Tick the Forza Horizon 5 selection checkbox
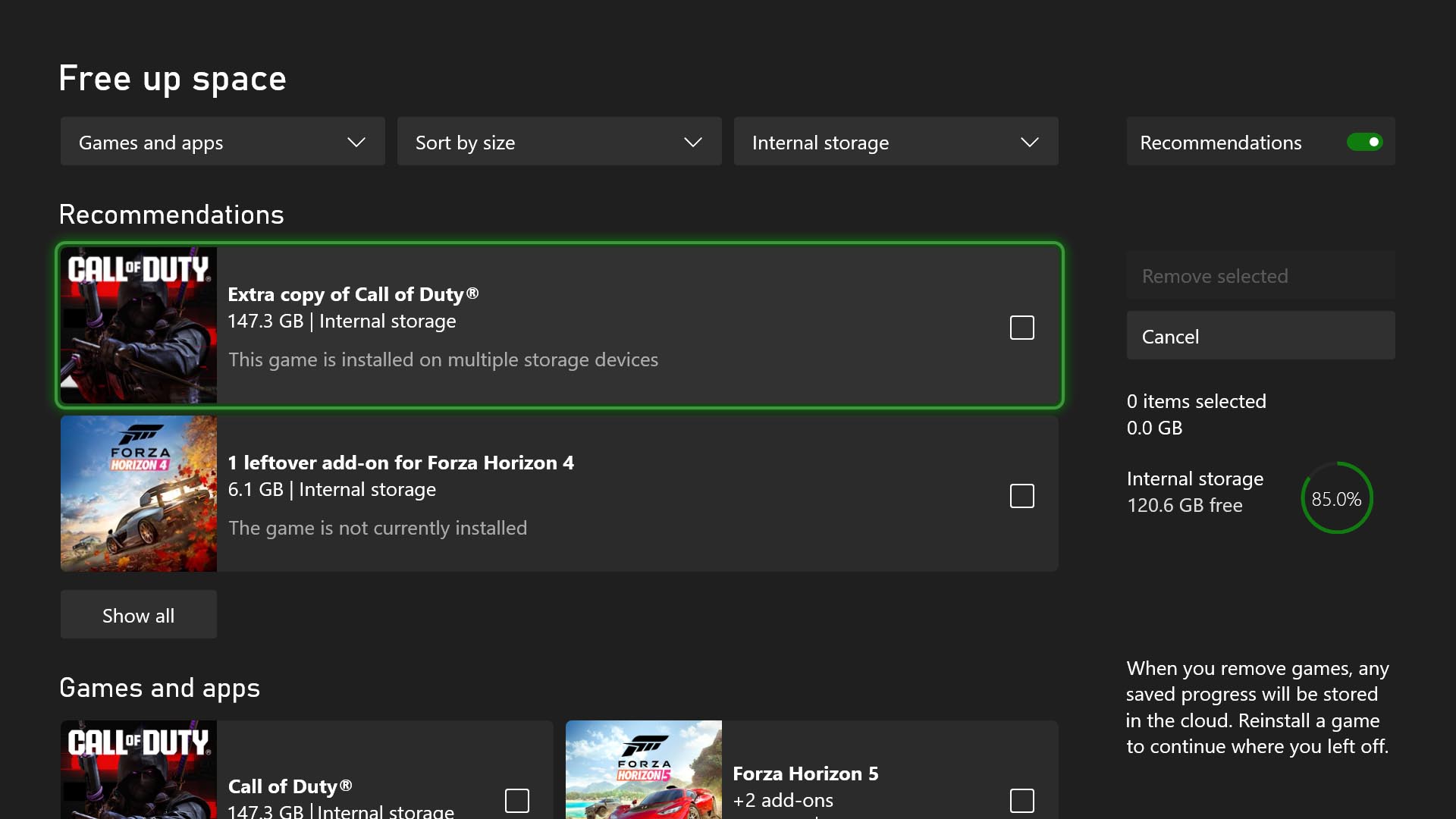This screenshot has height=819, width=1456. tap(1021, 799)
